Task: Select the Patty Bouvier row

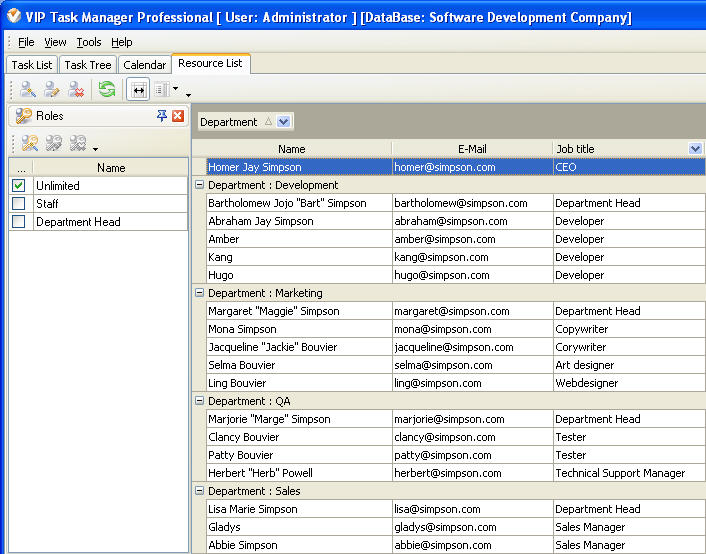Action: coord(456,455)
